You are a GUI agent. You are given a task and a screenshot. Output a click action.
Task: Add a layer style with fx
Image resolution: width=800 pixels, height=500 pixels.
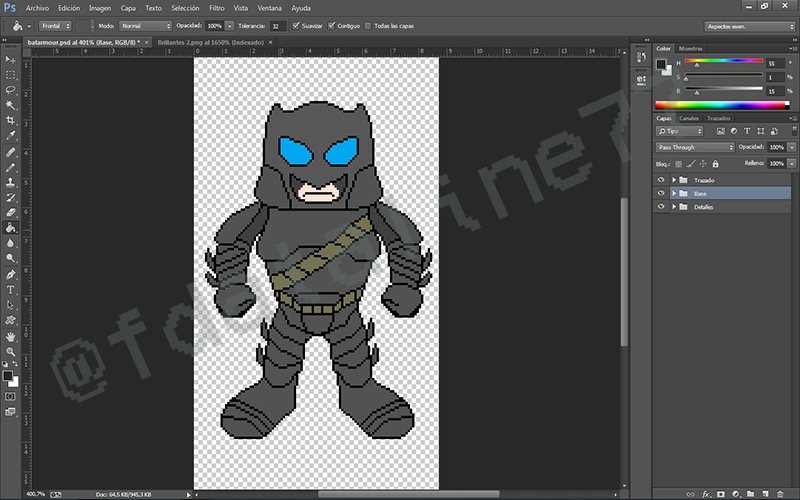click(x=706, y=494)
